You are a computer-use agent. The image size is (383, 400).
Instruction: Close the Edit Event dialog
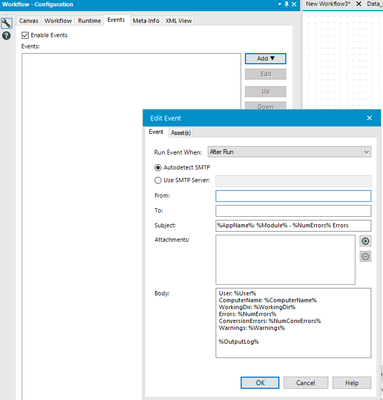369,118
